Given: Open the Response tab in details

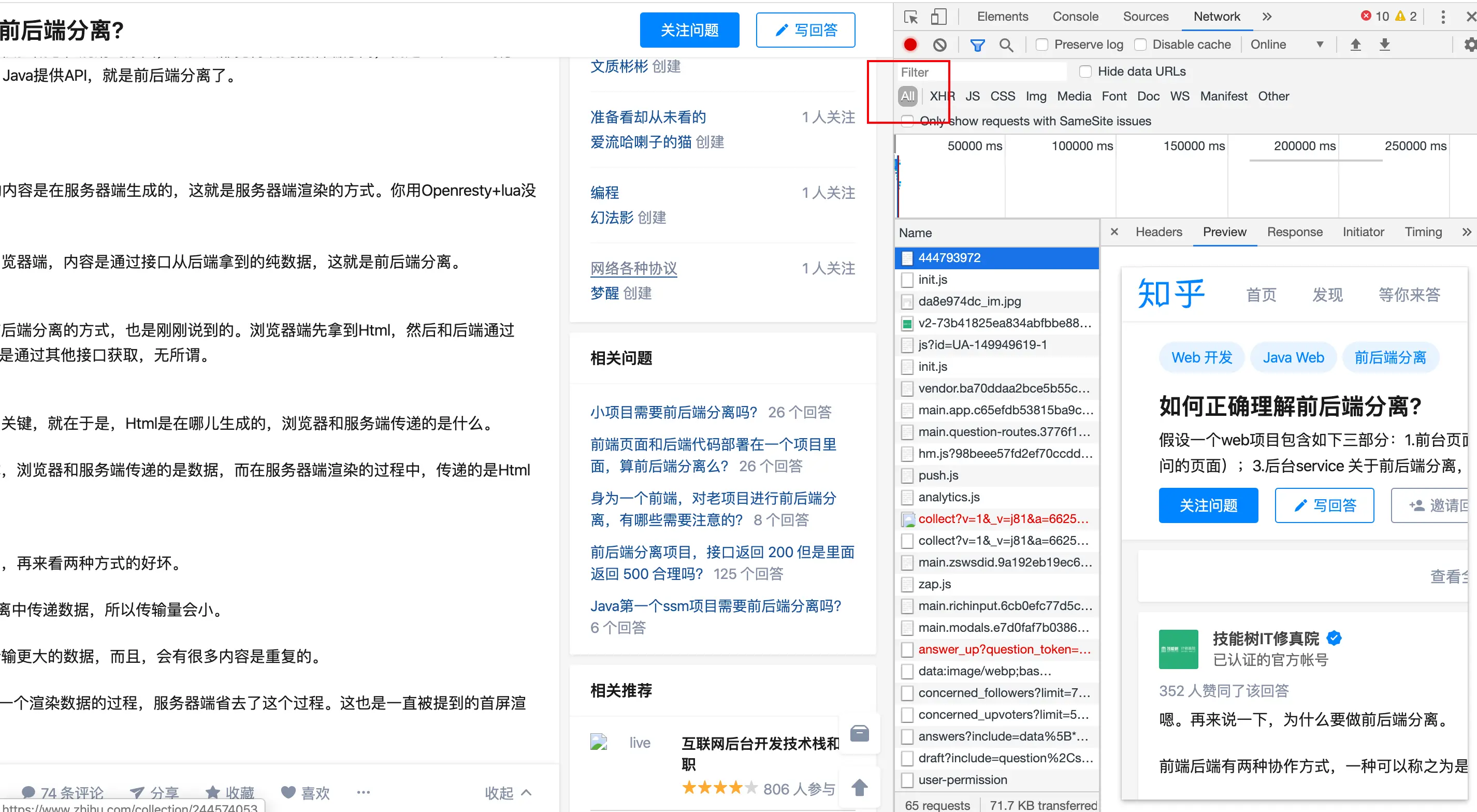Looking at the screenshot, I should pyautogui.click(x=1294, y=231).
